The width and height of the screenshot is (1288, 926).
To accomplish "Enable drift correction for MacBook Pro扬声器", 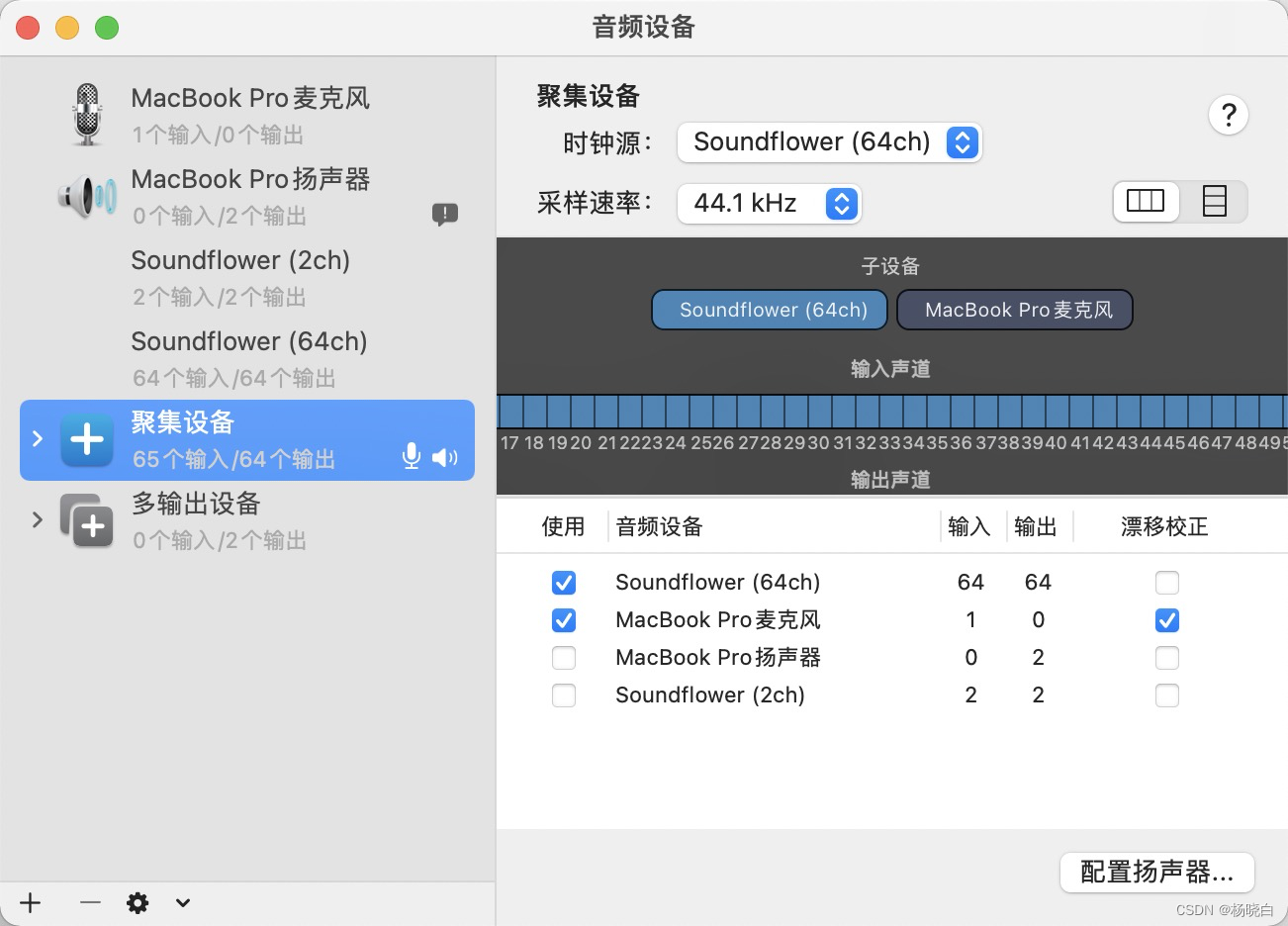I will 1167,658.
